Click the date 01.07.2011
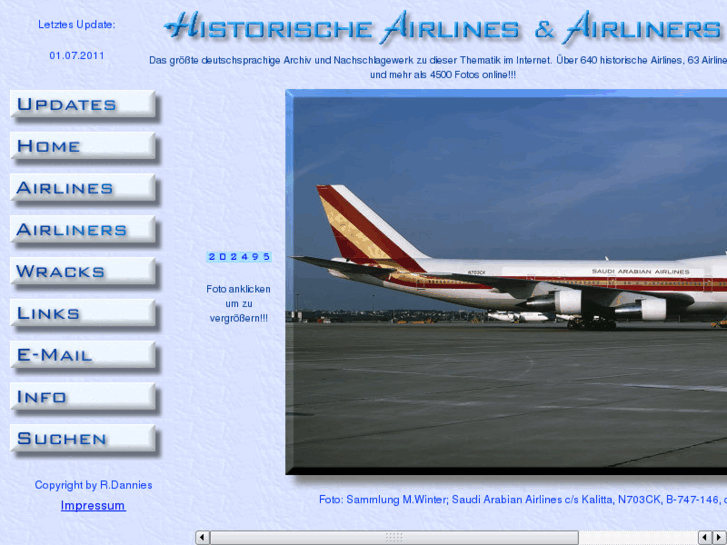This screenshot has width=727, height=545. [x=77, y=56]
